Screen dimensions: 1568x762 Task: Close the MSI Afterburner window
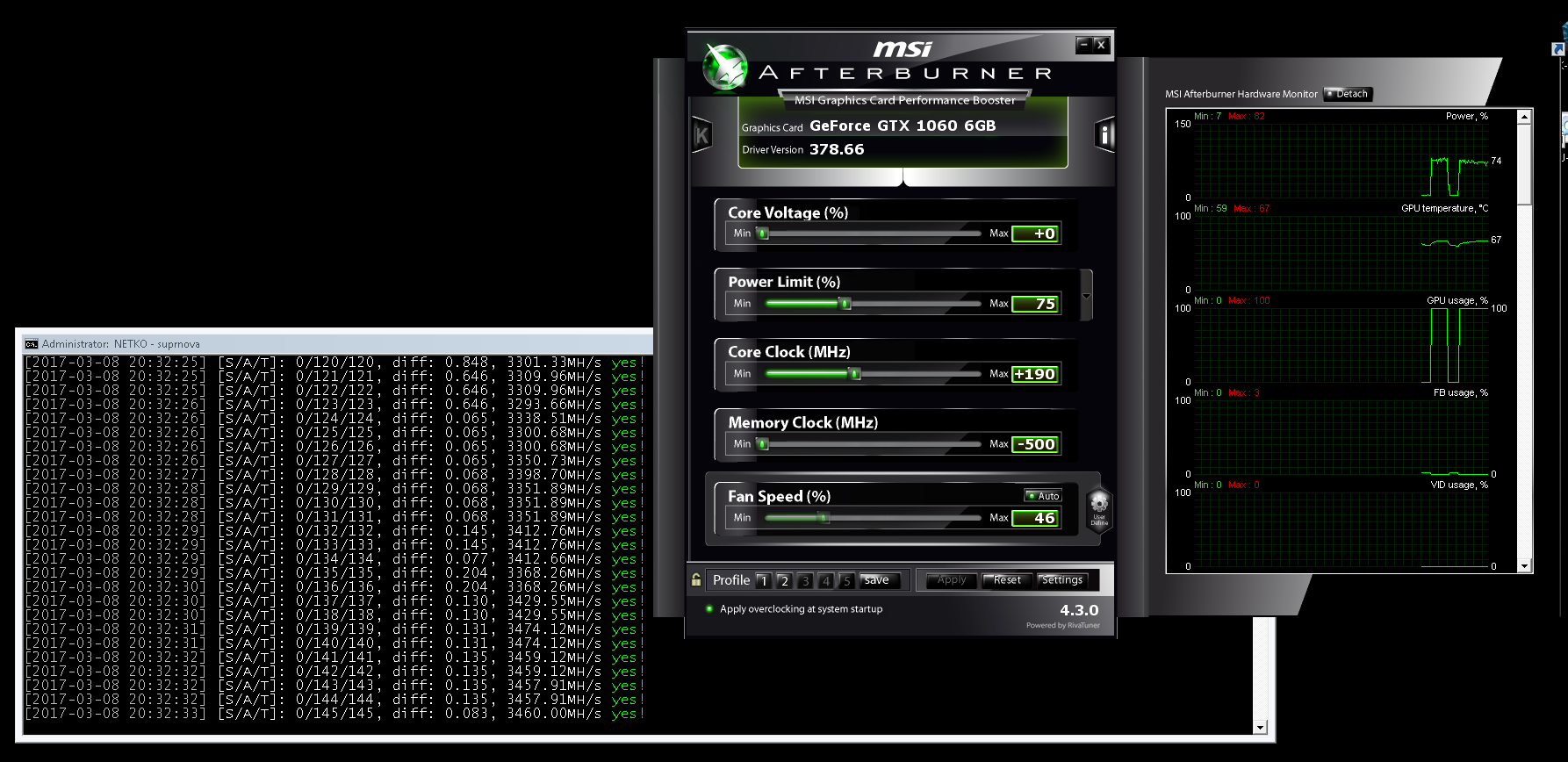pos(1101,45)
